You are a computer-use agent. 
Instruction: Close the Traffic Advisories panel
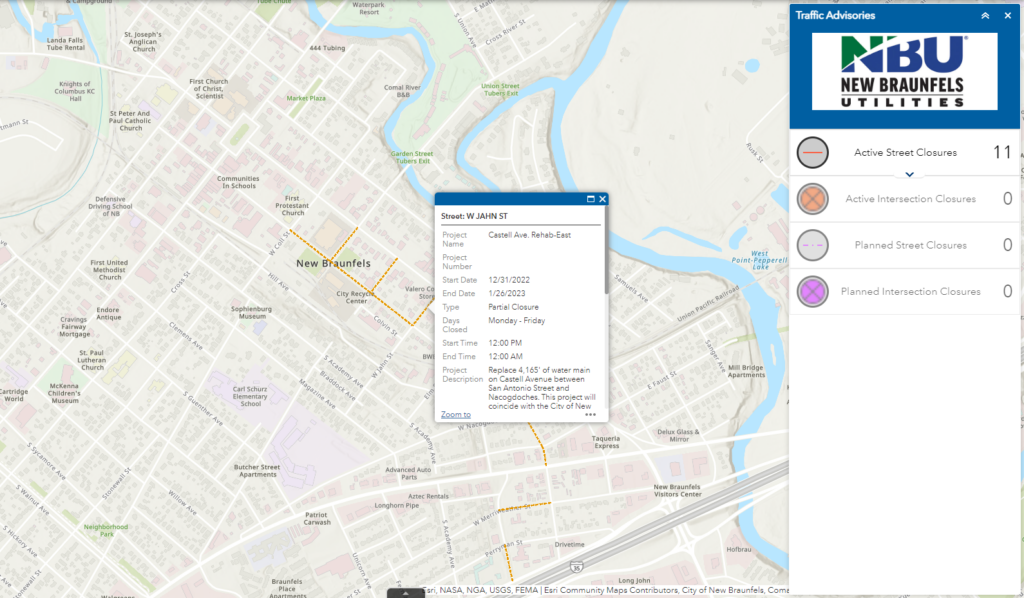pyautogui.click(x=1008, y=16)
